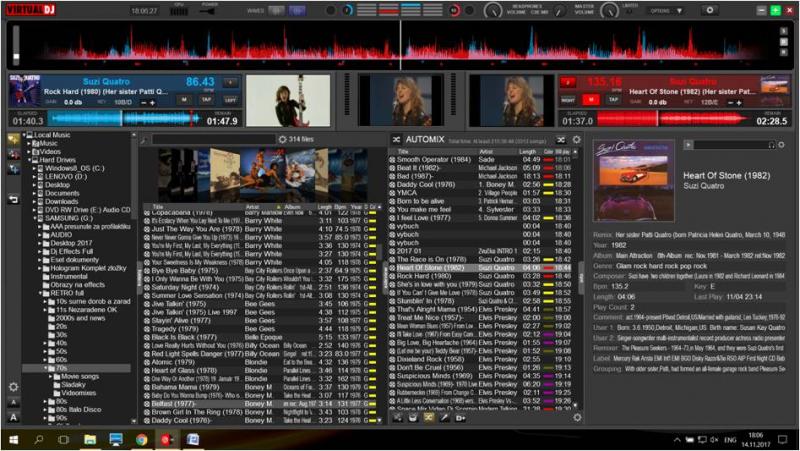Click the back arrow icon in folder sidebar
This screenshot has width=800, height=451.
pos(13,199)
